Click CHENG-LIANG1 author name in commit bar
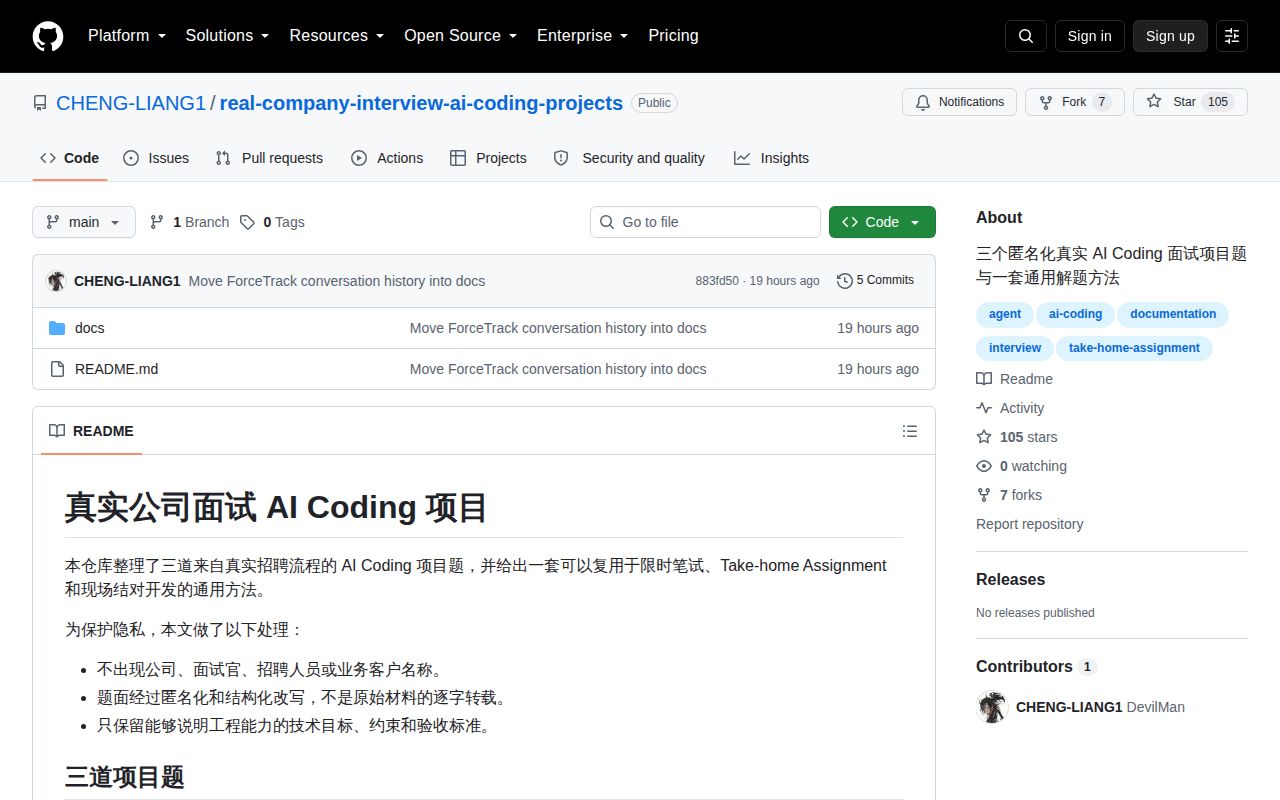The width and height of the screenshot is (1280, 800). coord(127,281)
